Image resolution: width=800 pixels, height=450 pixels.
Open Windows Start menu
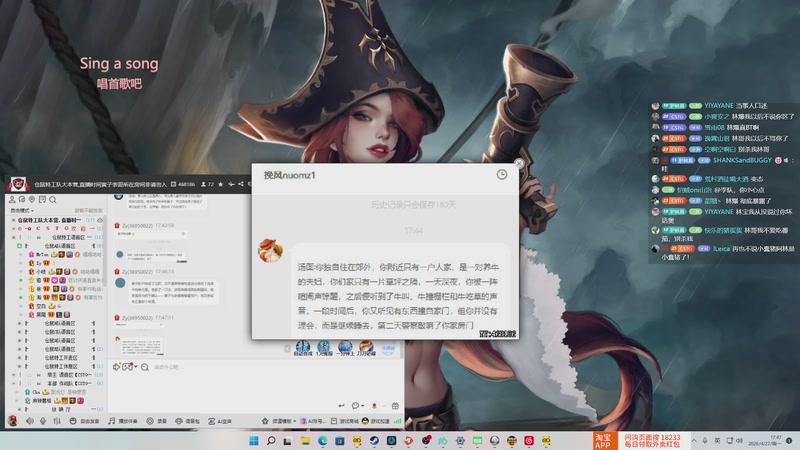coord(254,440)
